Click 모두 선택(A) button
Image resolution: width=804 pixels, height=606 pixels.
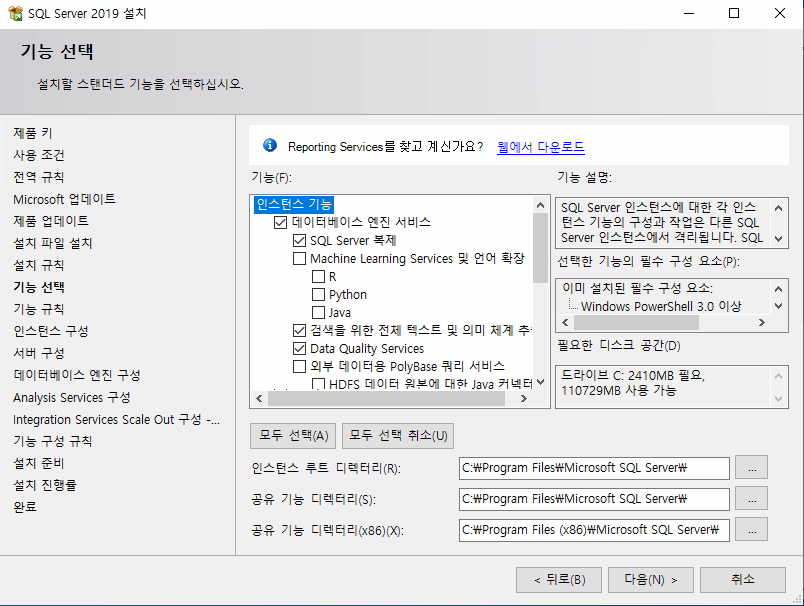click(293, 436)
